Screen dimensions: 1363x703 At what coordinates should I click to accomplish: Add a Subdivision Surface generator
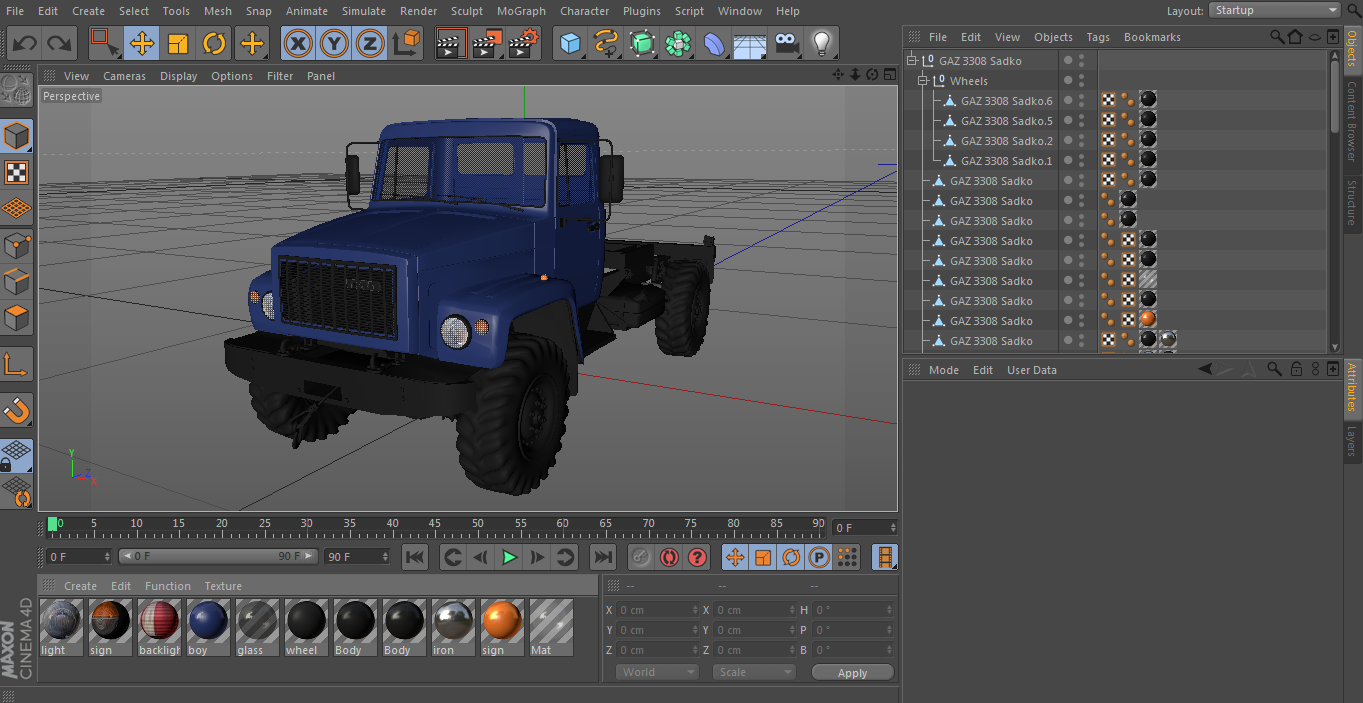click(x=642, y=43)
